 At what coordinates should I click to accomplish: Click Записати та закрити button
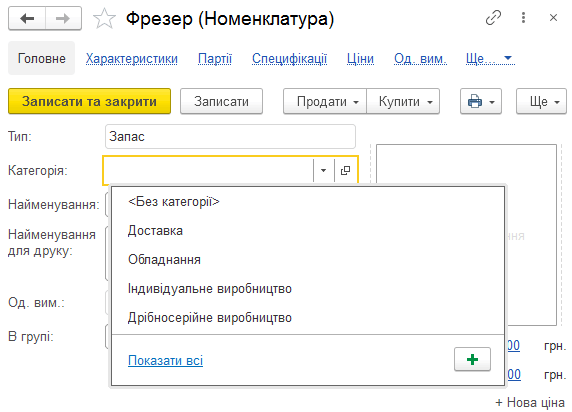pos(89,101)
